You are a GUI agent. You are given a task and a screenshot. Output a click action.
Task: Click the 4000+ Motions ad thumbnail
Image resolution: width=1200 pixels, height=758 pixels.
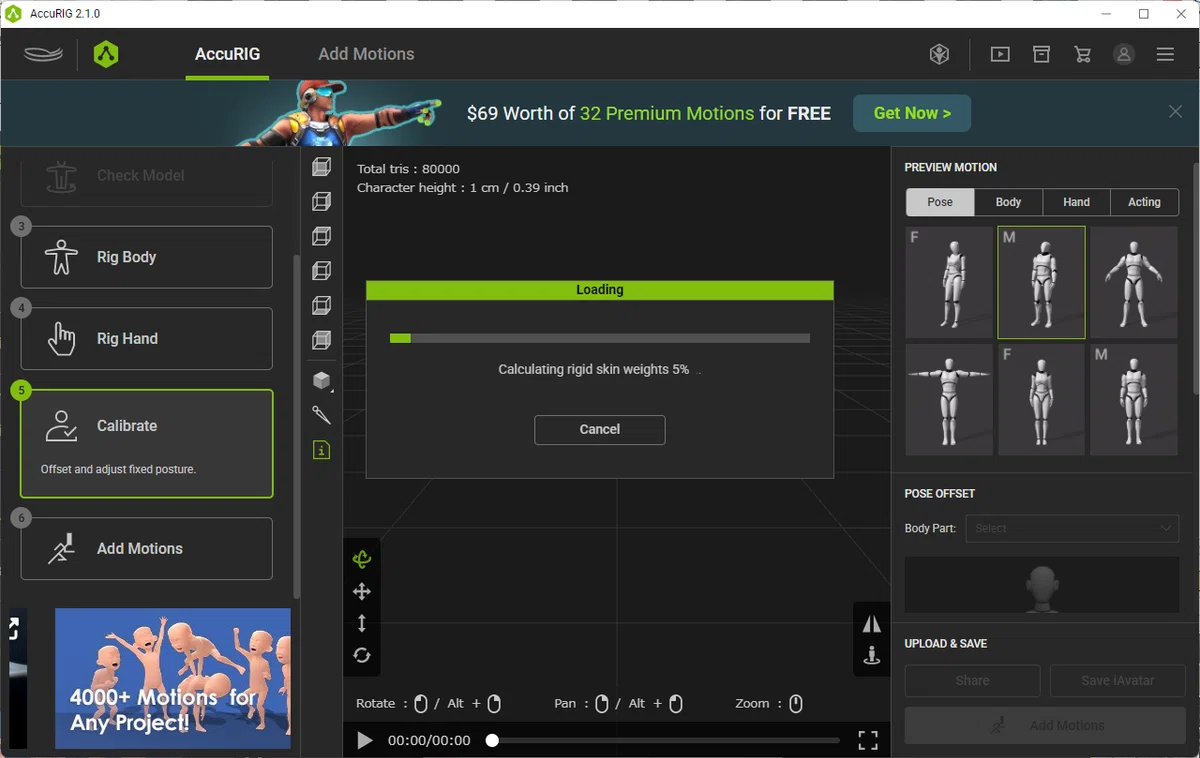click(x=173, y=679)
